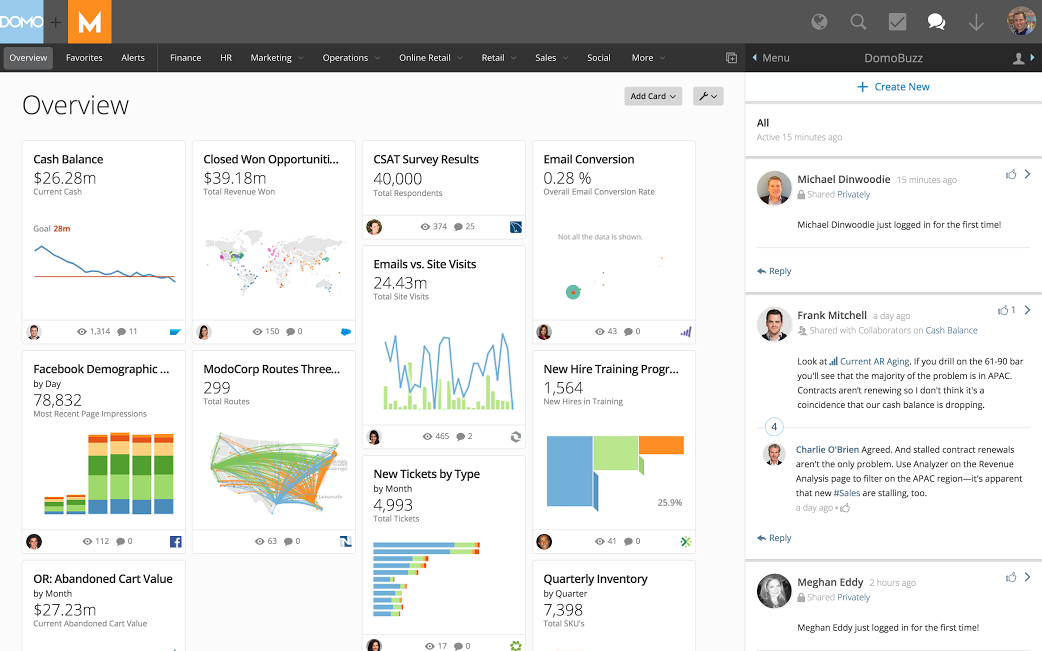Screen dimensions: 1042x651
Task: Click ModoCorp Routes data source icon
Action: (346, 541)
